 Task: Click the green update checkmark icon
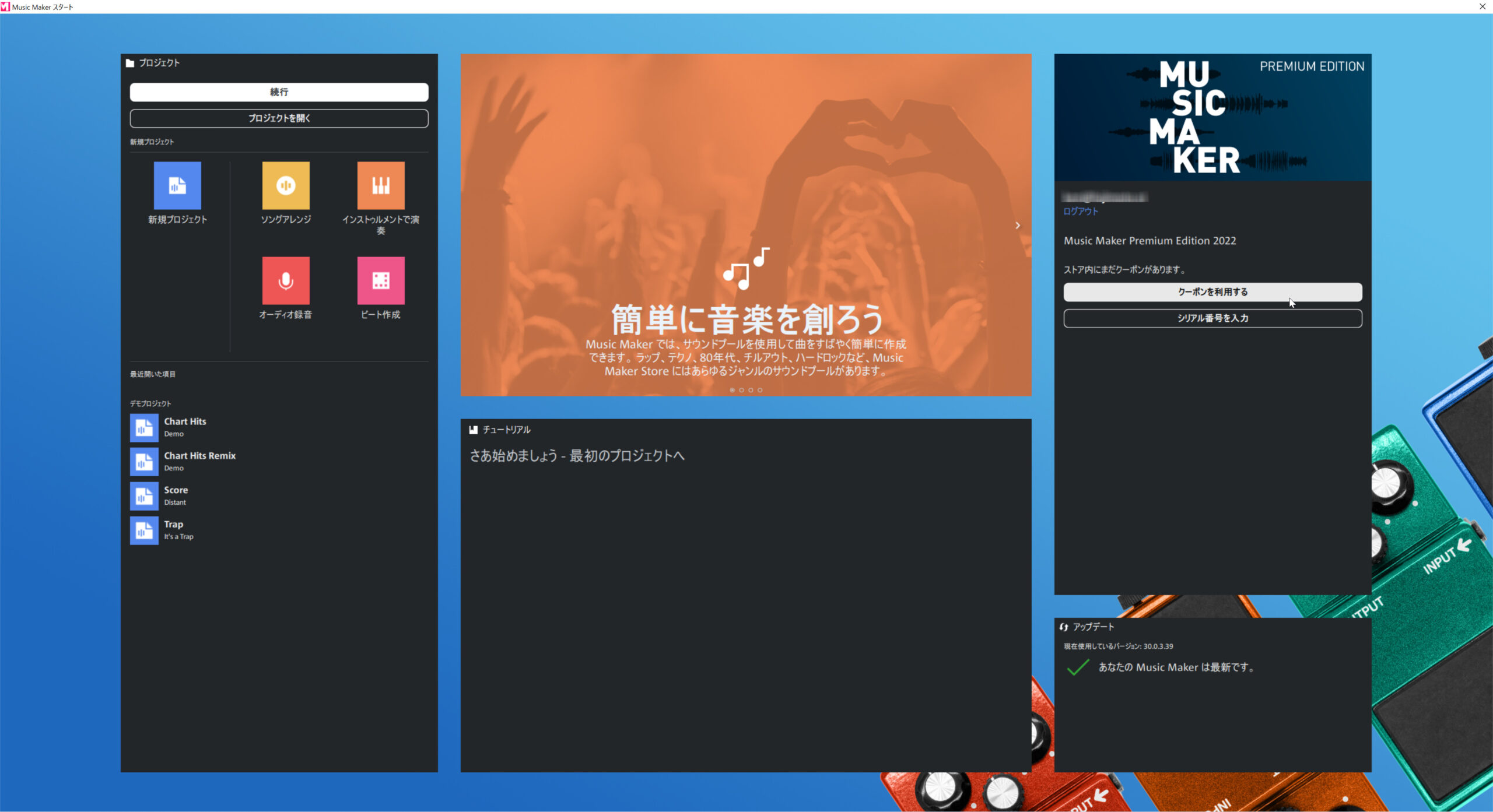(x=1078, y=667)
